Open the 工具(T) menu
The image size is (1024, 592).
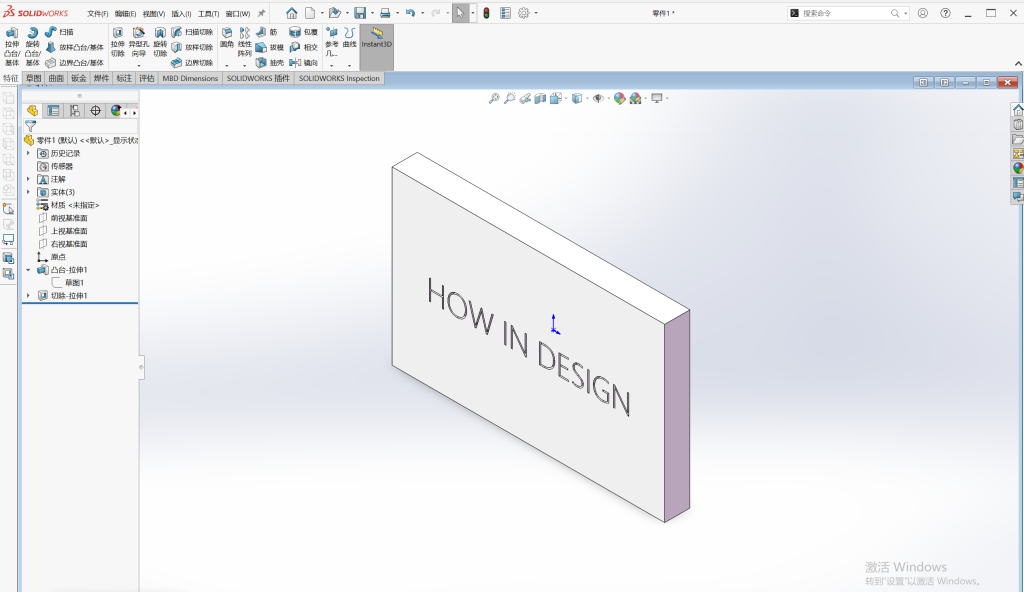tap(209, 14)
